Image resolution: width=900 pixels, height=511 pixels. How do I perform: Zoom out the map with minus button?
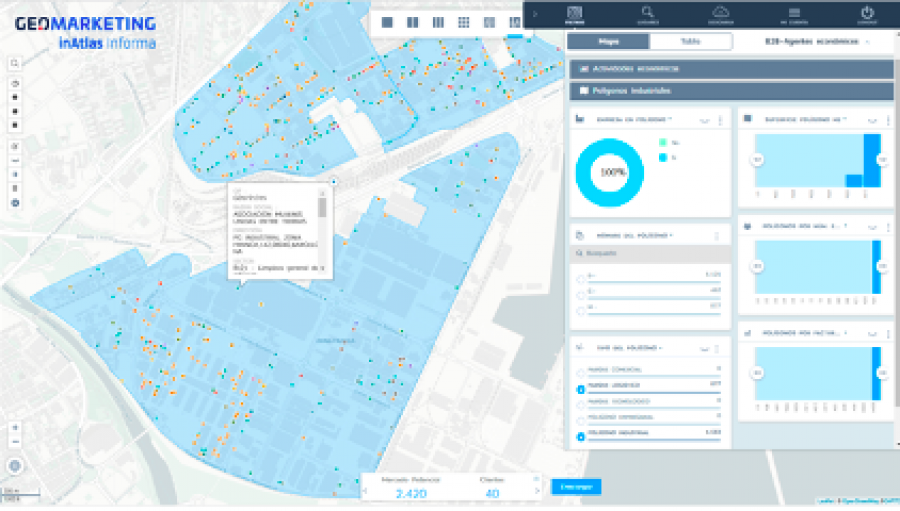(15, 442)
